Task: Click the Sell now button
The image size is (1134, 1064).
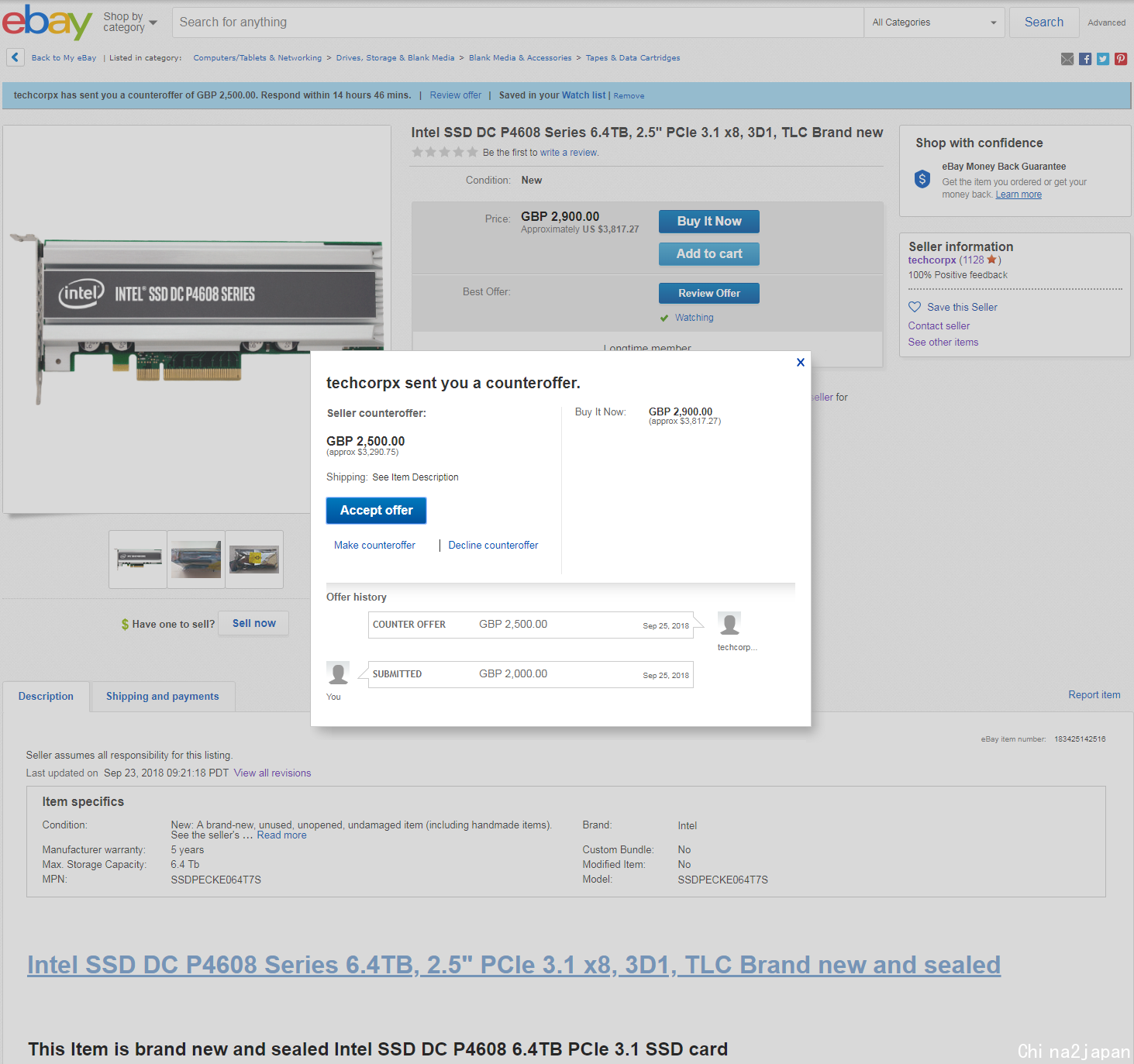Action: (x=253, y=623)
